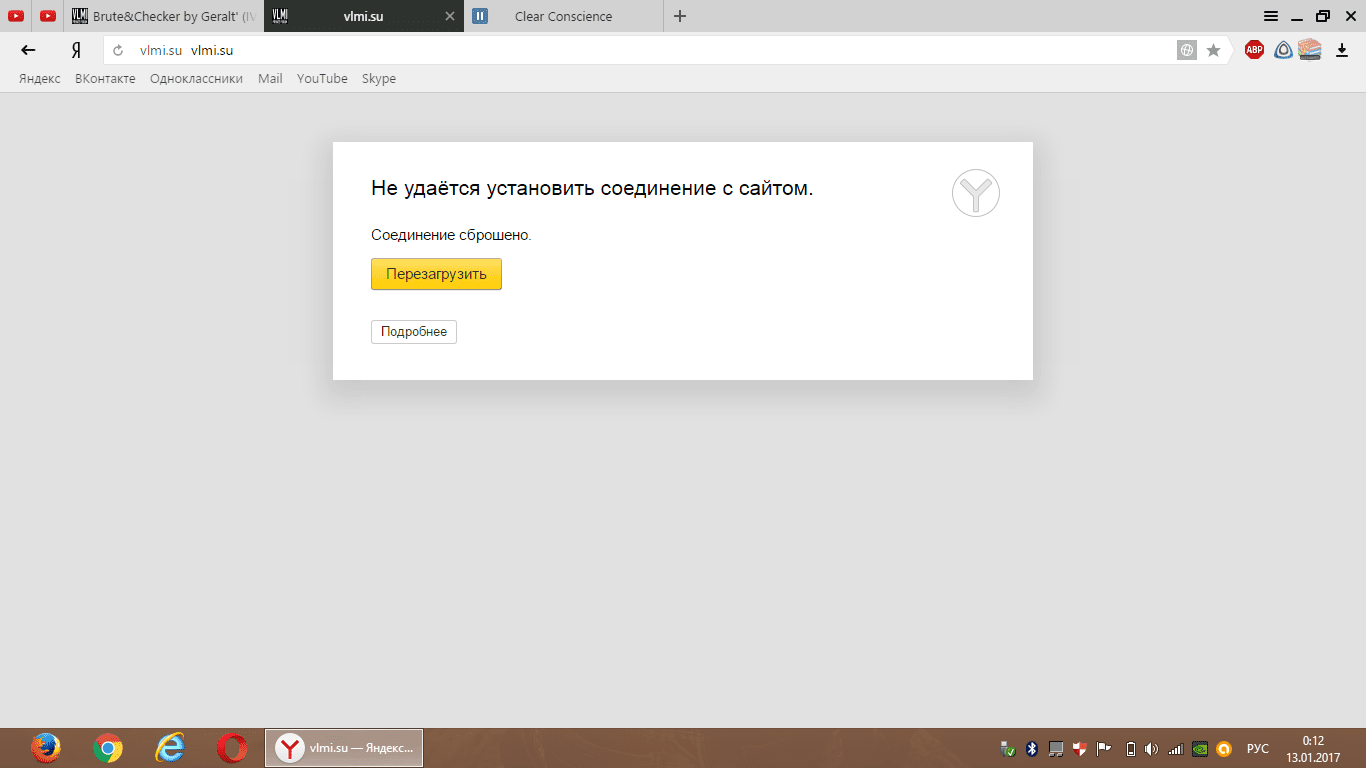Switch to Brute&Checker by Geralt tab

tap(165, 16)
